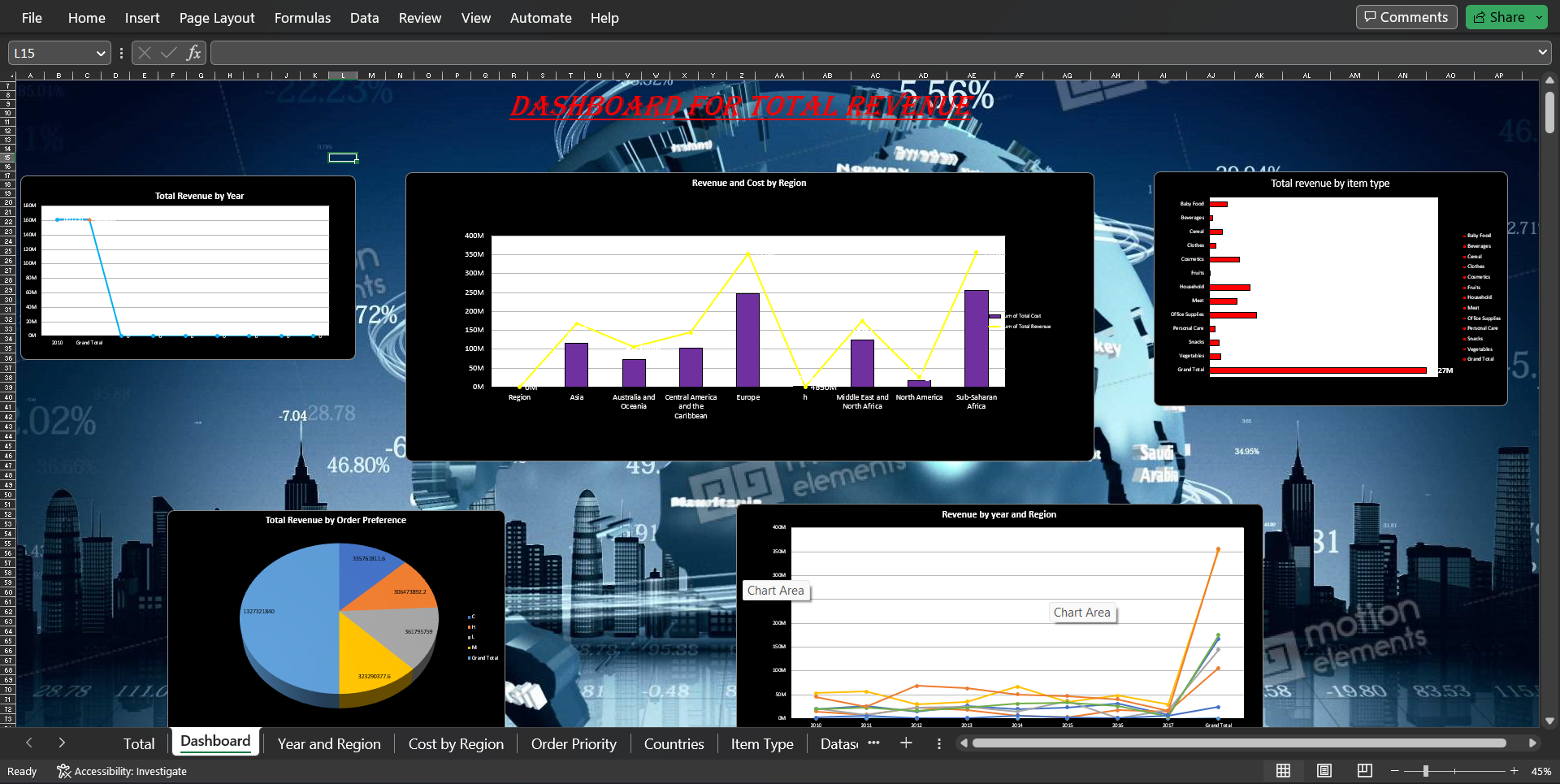The image size is (1560, 784).
Task: Switch to Normal view icon
Action: click(1283, 771)
